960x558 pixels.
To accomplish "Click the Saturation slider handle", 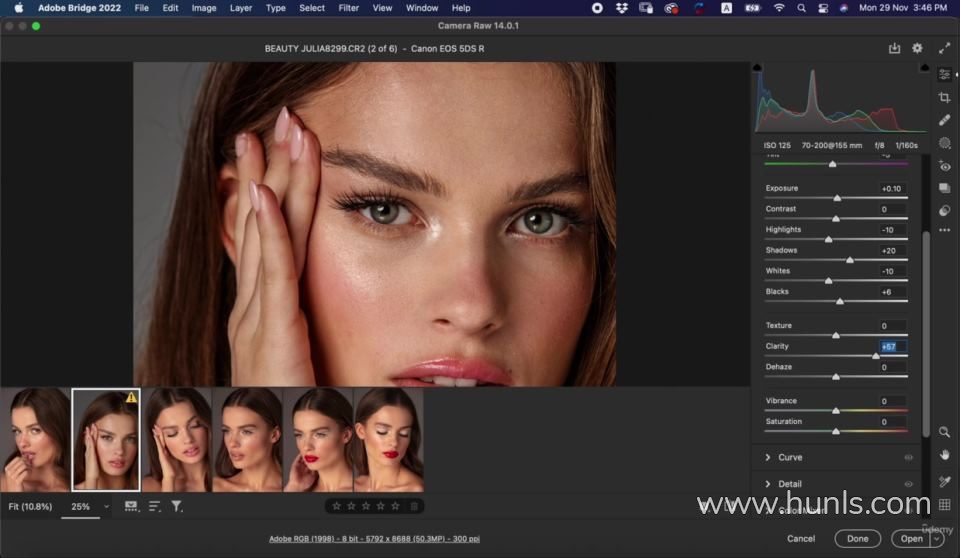I will [x=836, y=431].
